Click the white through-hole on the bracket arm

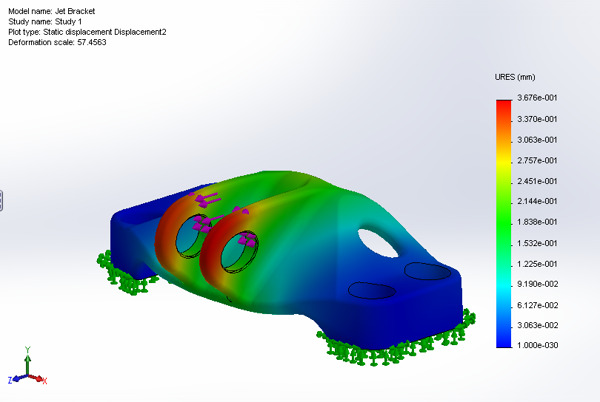378,243
